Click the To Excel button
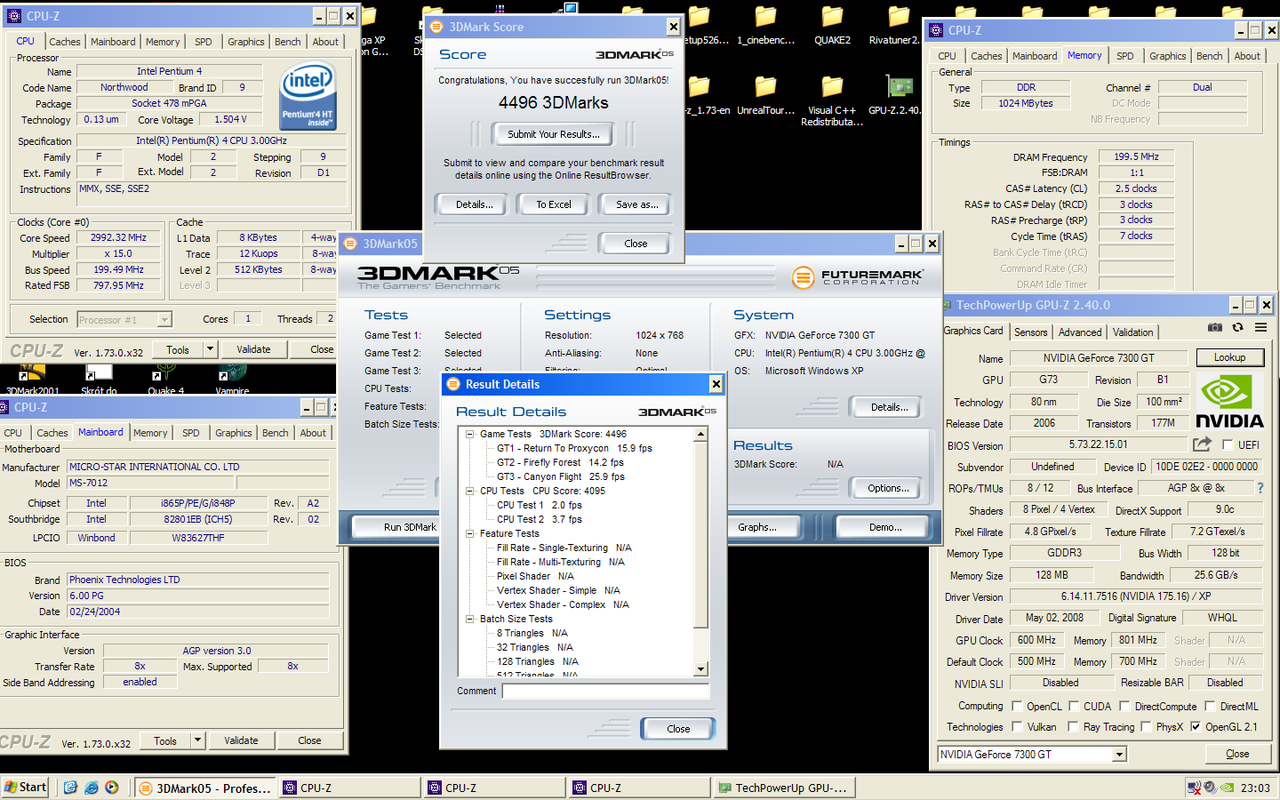 pyautogui.click(x=553, y=204)
